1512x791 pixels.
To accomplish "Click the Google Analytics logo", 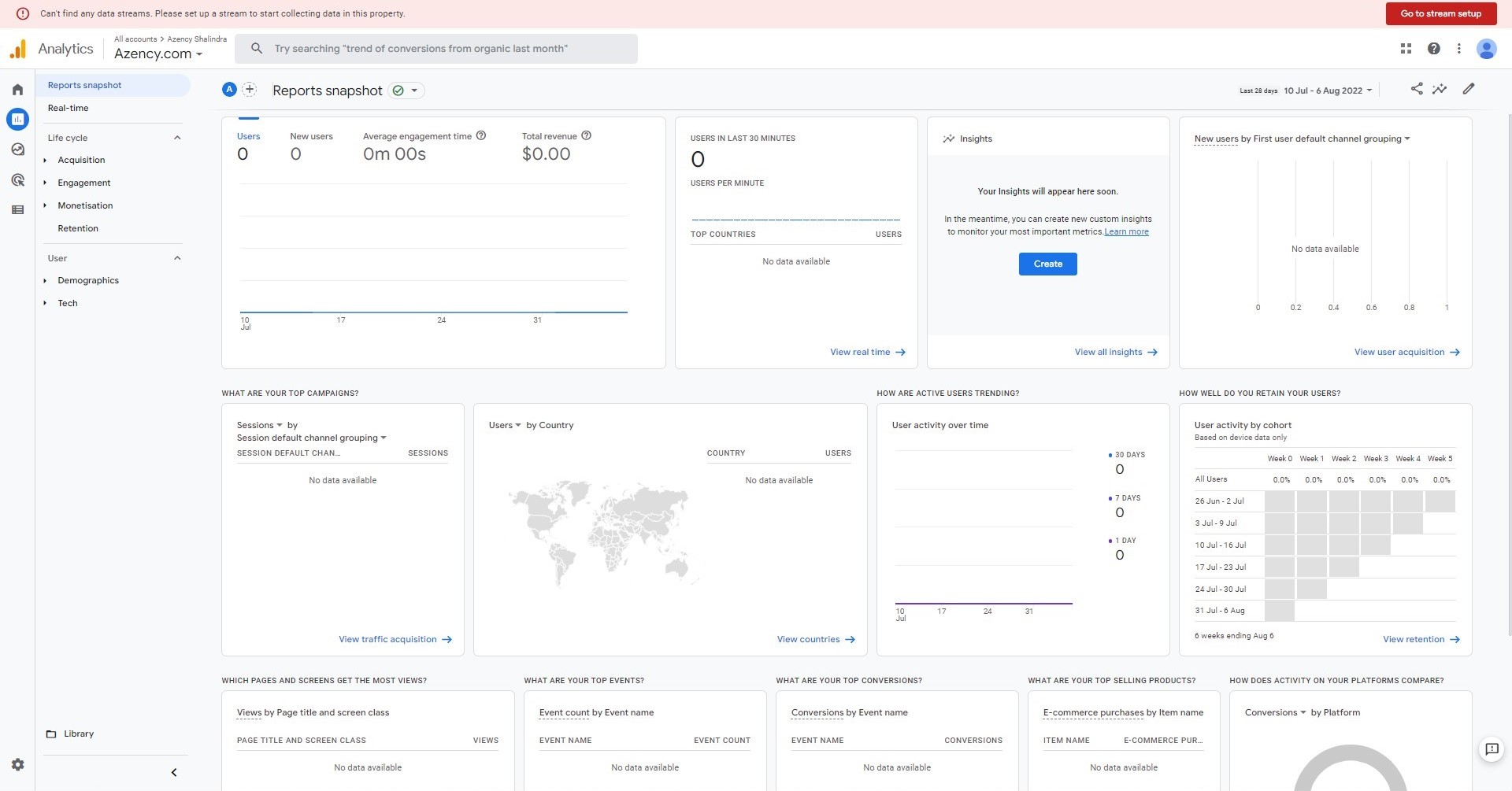I will click(x=17, y=49).
